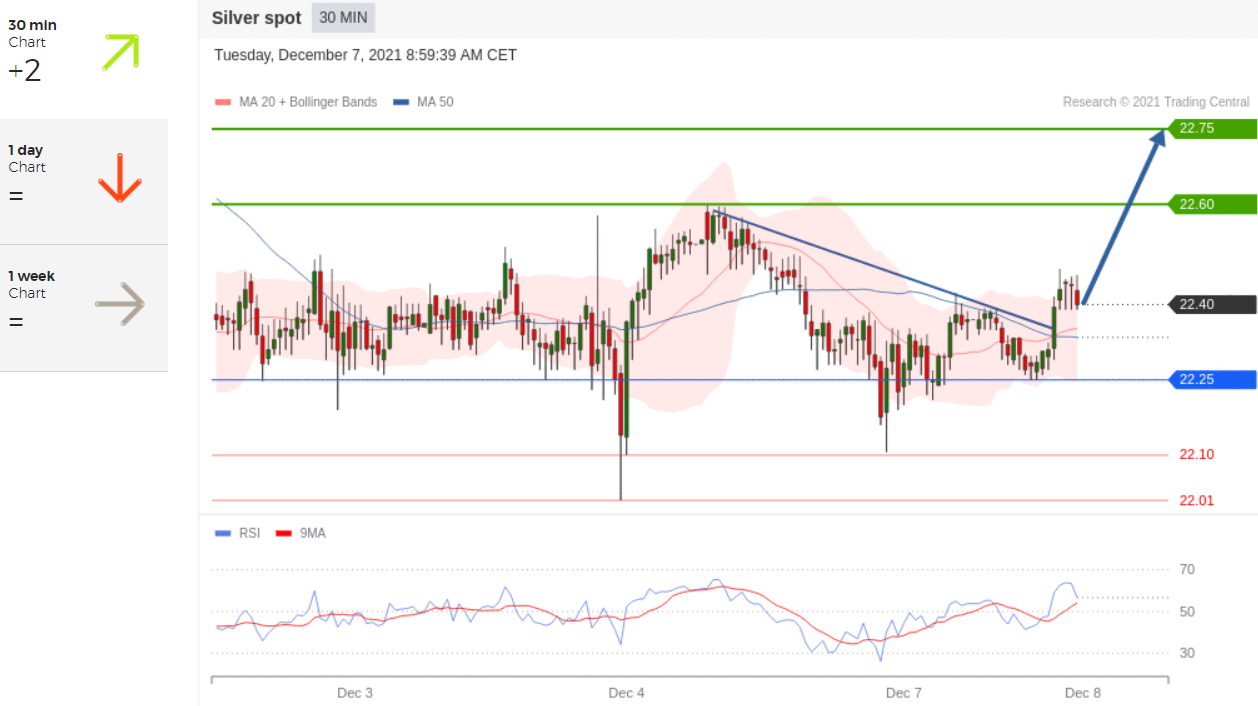
Task: Click the Dec 8 axis label
Action: (x=1082, y=693)
